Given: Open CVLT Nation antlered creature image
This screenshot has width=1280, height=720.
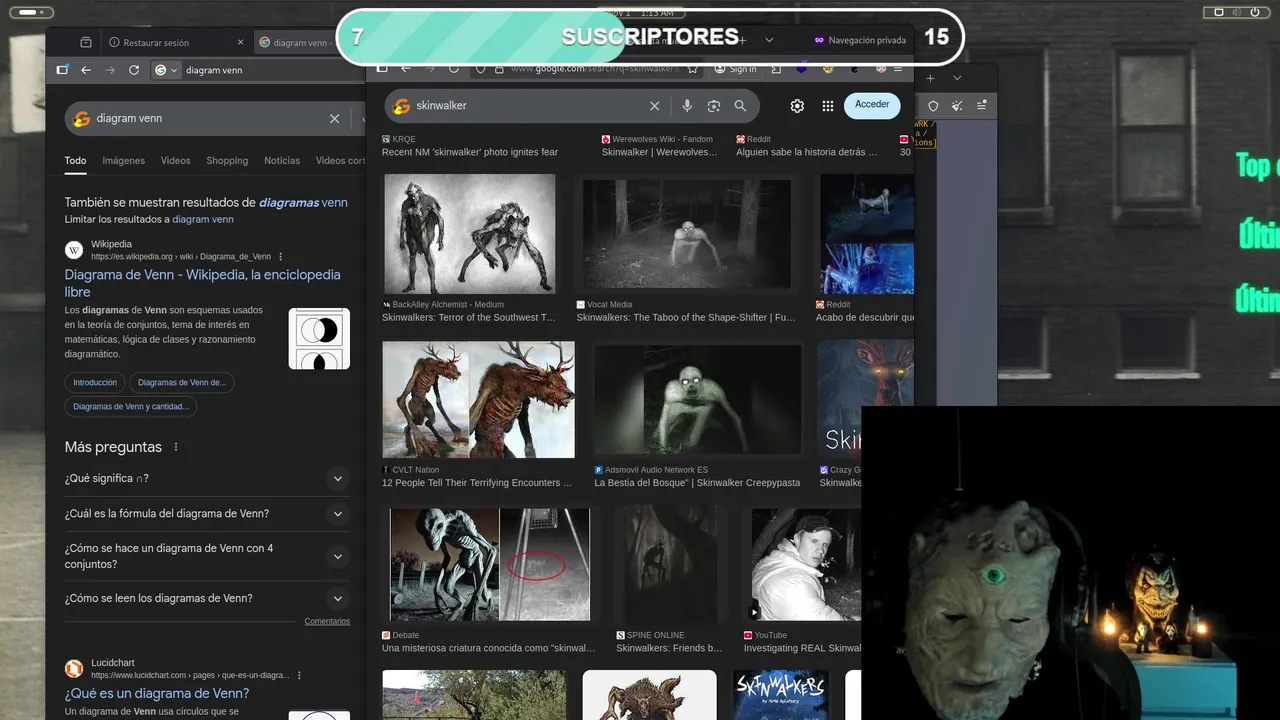Looking at the screenshot, I should tap(479, 400).
